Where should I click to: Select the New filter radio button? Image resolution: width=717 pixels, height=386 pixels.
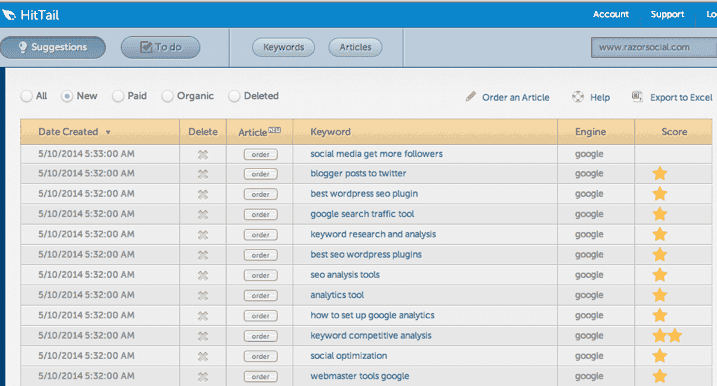(x=67, y=96)
